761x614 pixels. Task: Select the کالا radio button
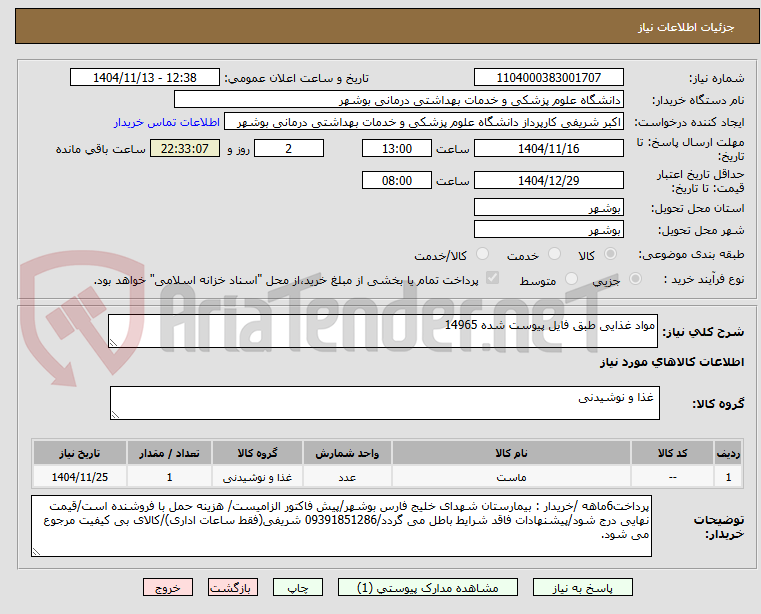(x=611, y=254)
